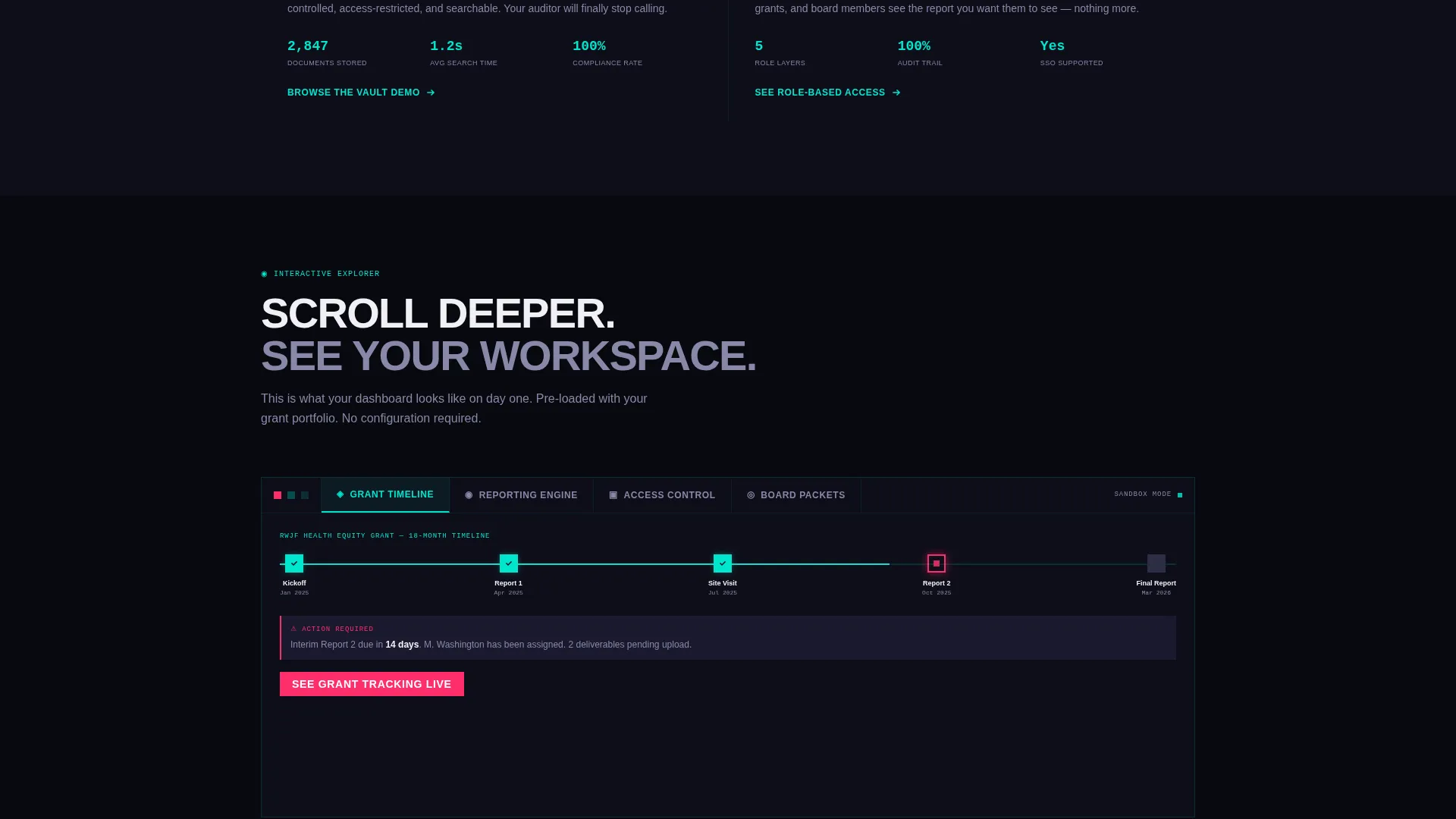Click the See Grant Tracking Live button
Screen dimensions: 1456x819
(372, 684)
